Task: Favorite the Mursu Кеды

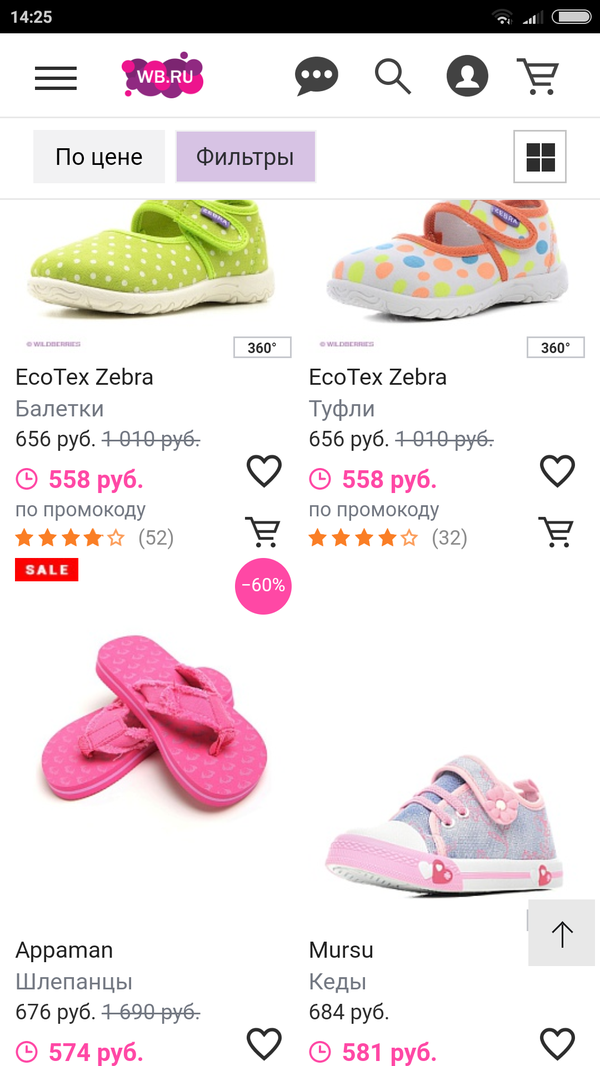Action: [x=557, y=1044]
